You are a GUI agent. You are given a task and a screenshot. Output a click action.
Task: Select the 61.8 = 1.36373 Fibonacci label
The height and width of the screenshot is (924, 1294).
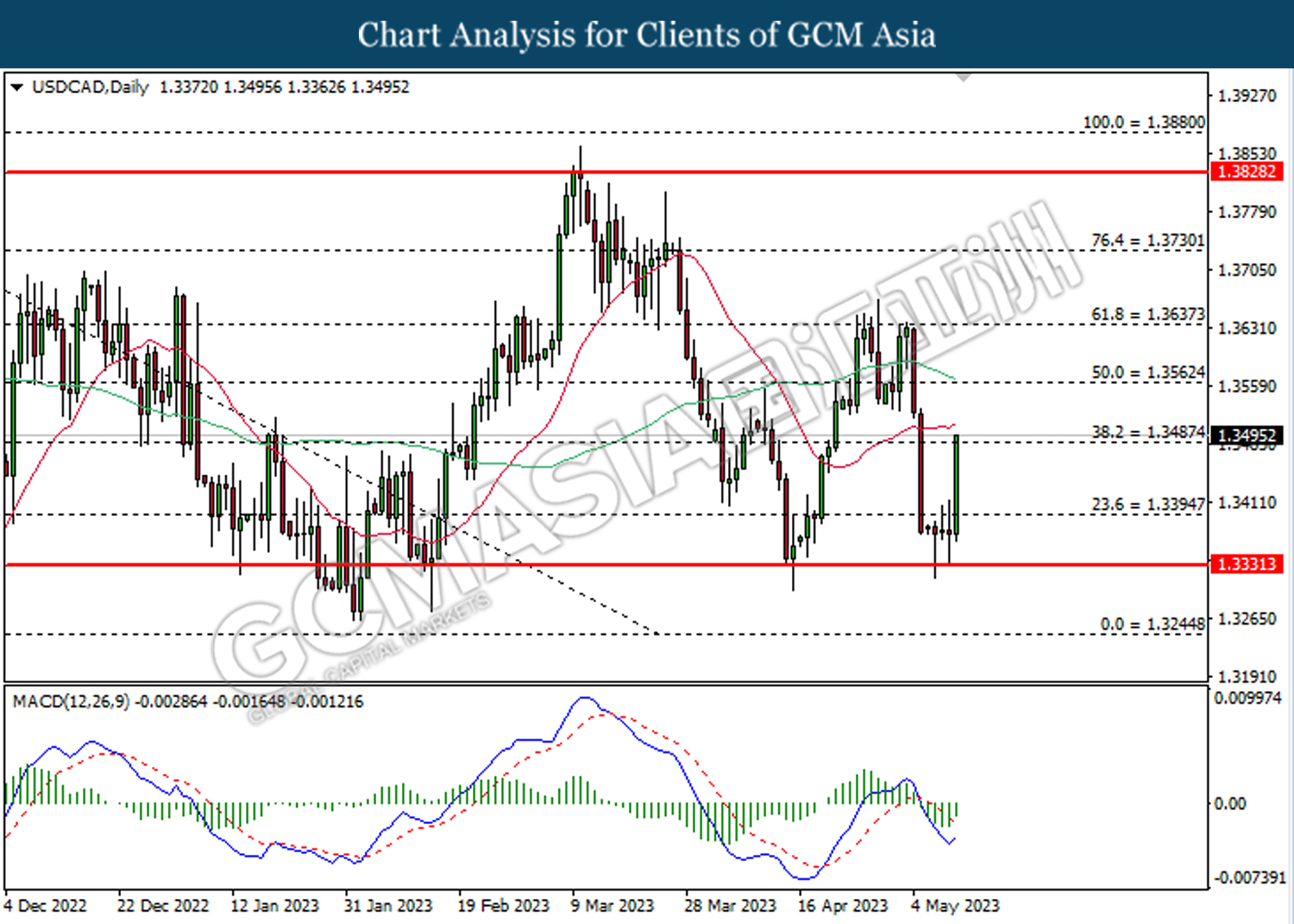[x=1147, y=314]
